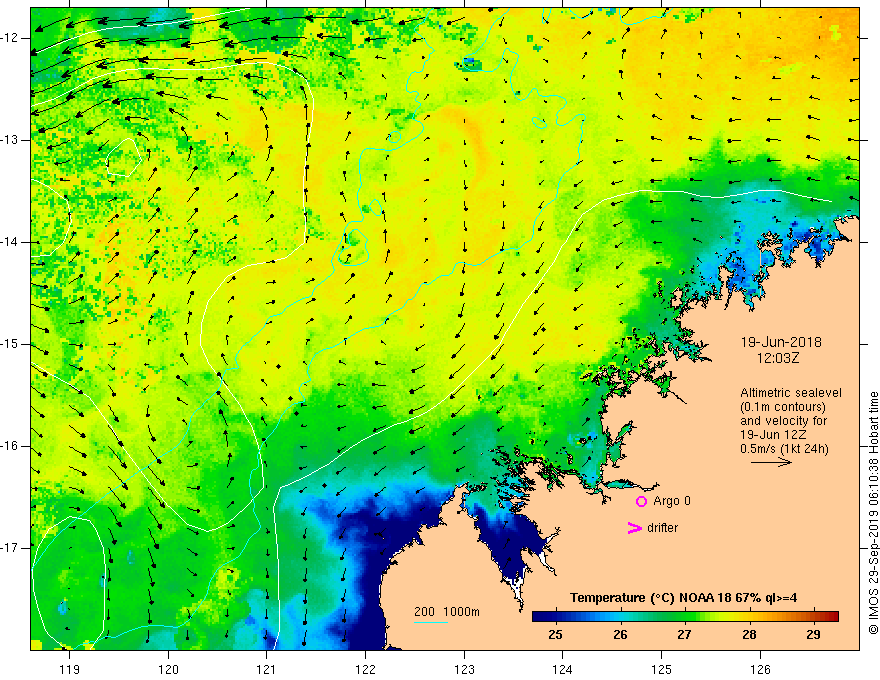Click longitude axis label 119
Viewport: 880px width, 680px height.
[70, 669]
